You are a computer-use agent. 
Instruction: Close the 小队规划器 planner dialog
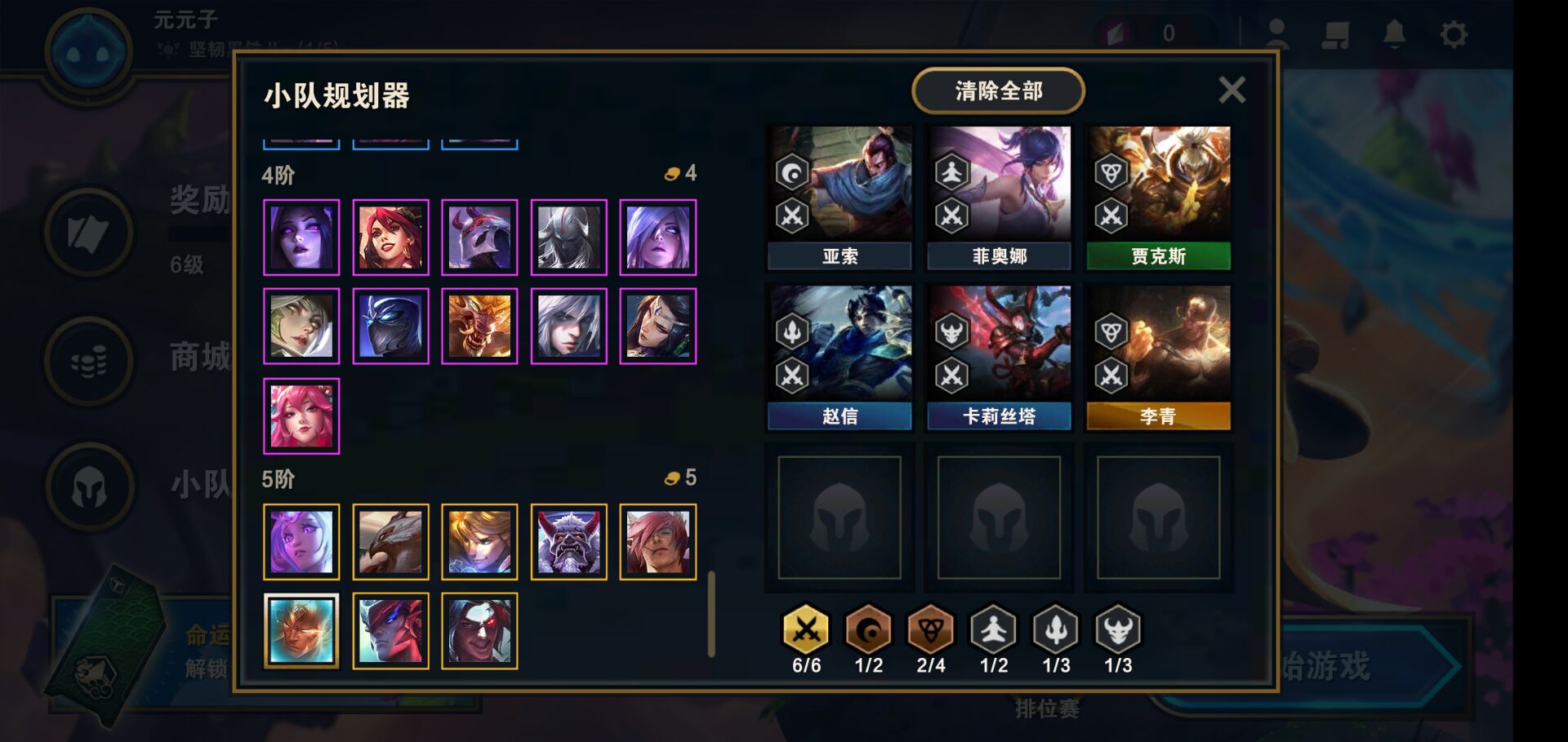pyautogui.click(x=1232, y=90)
